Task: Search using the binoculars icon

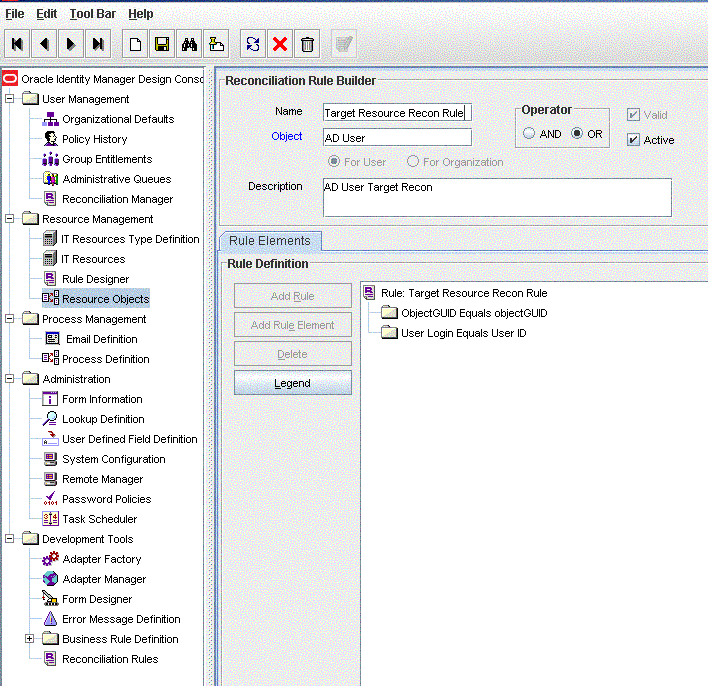Action: point(189,44)
